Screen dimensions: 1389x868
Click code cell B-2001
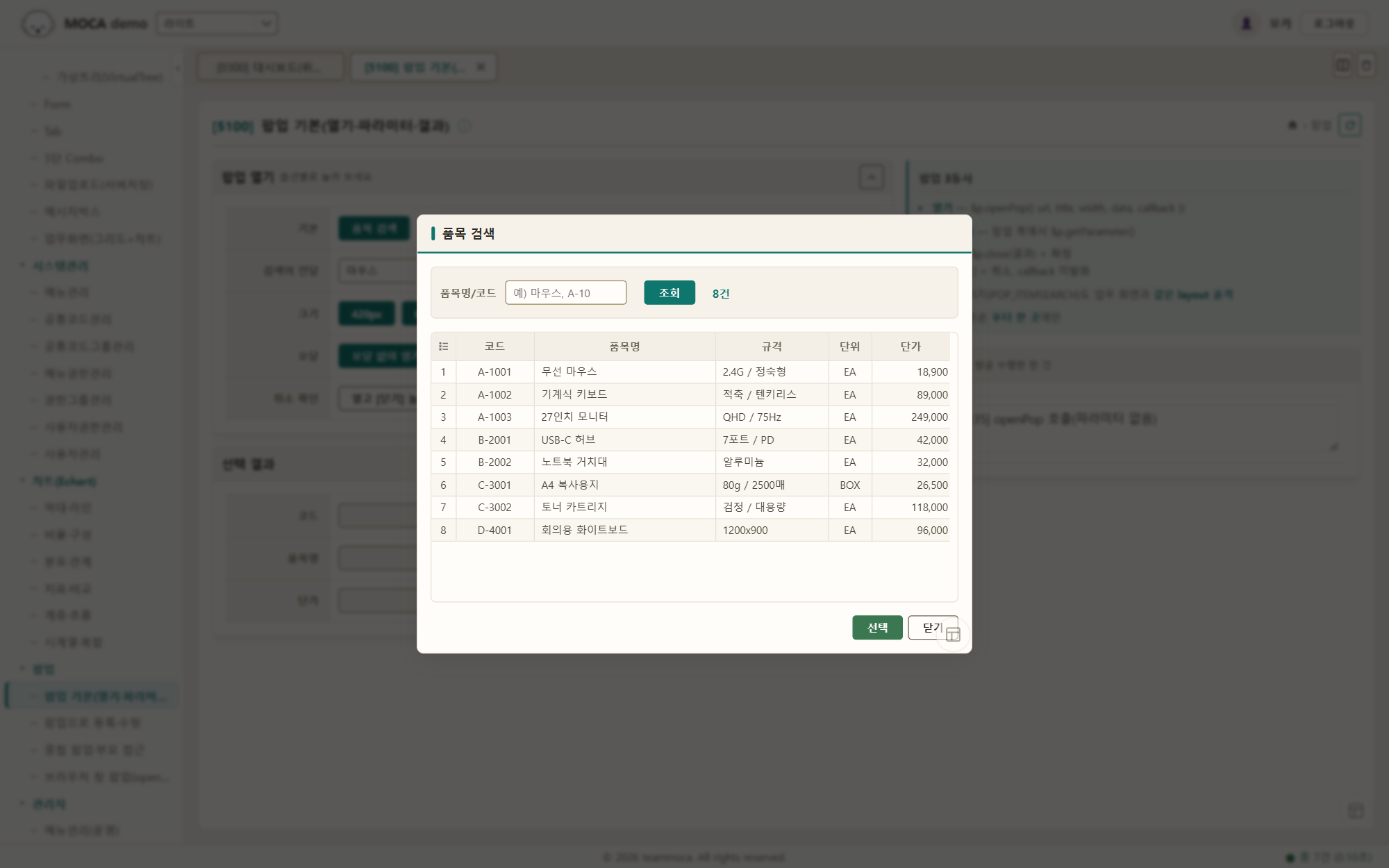[494, 440]
